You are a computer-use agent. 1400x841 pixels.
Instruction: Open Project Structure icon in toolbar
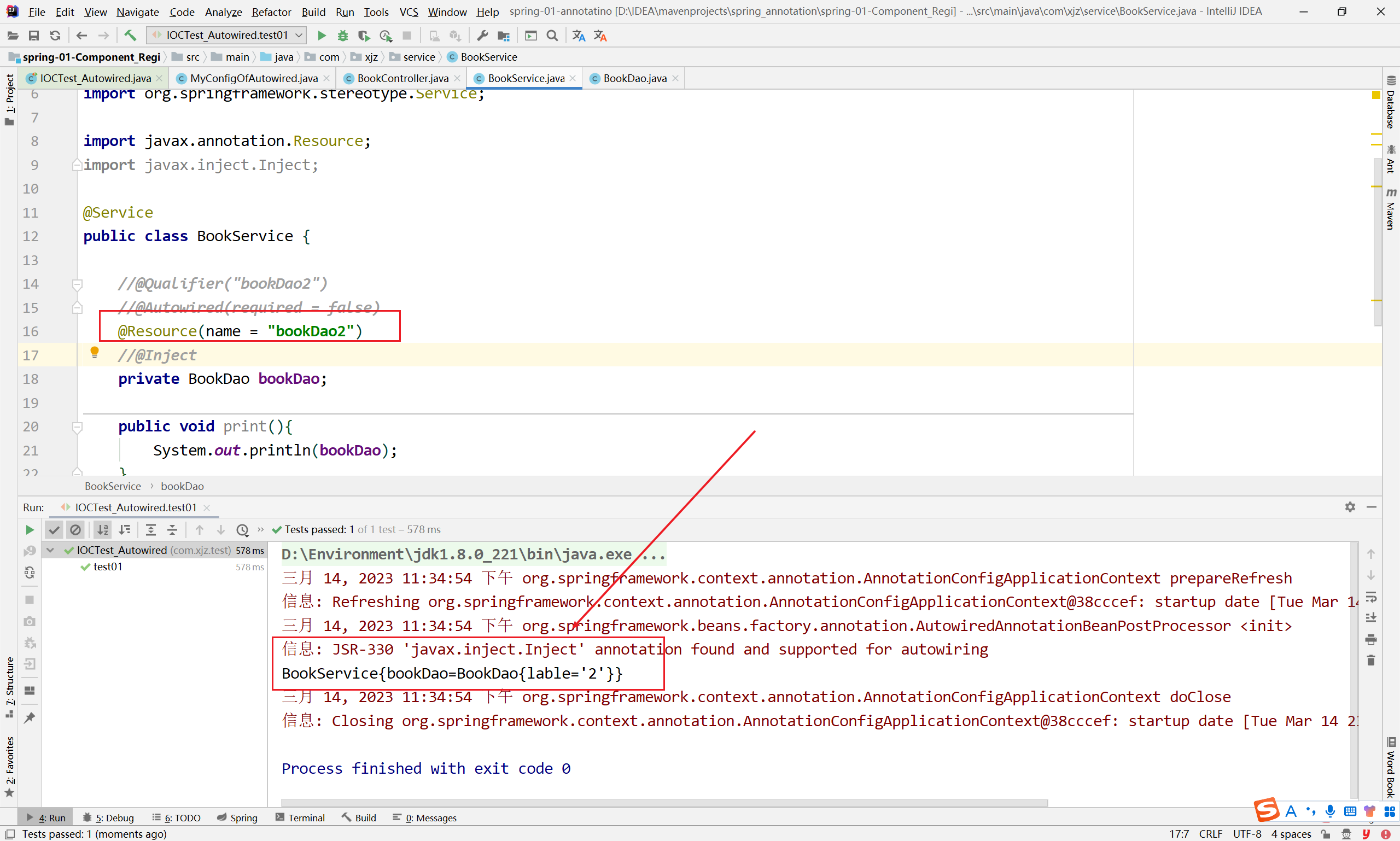pyautogui.click(x=503, y=36)
